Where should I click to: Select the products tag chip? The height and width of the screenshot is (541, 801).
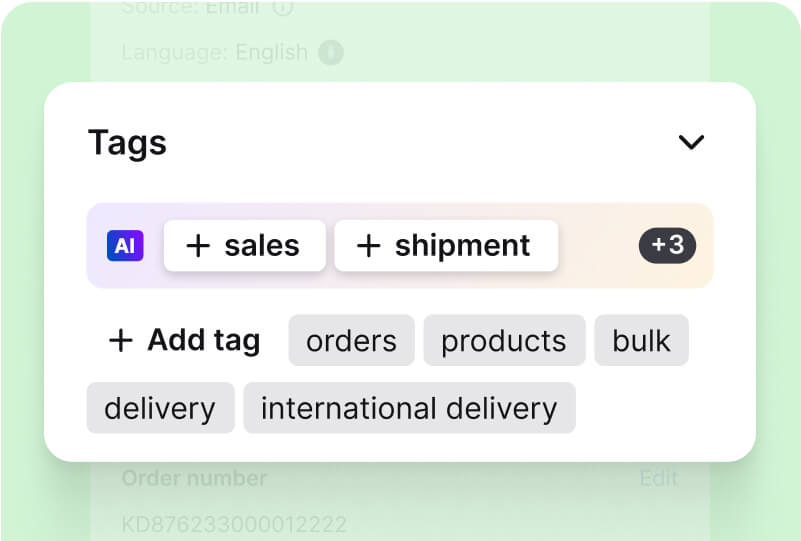[503, 341]
